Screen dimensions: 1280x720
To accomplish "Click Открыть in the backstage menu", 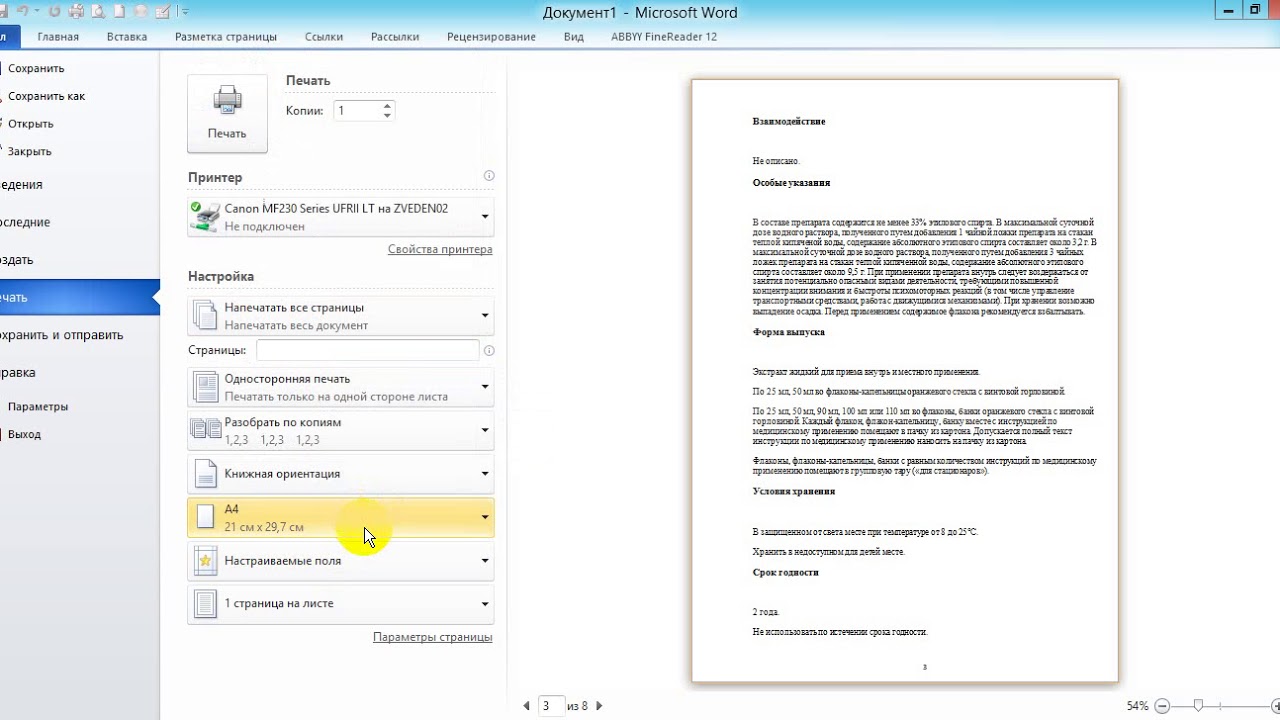I will [30, 124].
